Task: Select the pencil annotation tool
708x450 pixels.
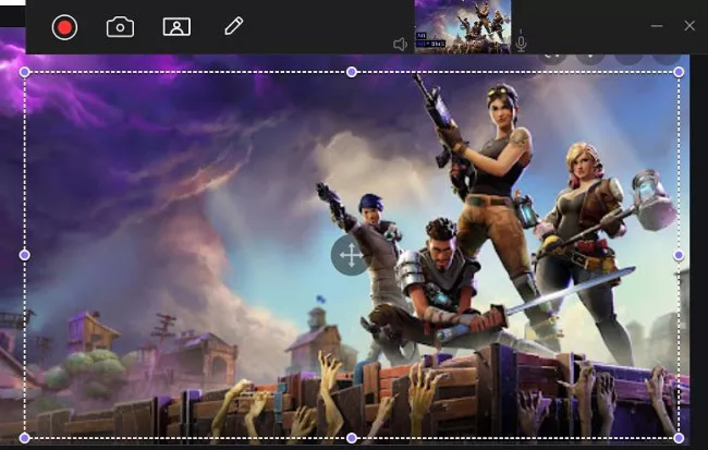Action: (x=233, y=26)
